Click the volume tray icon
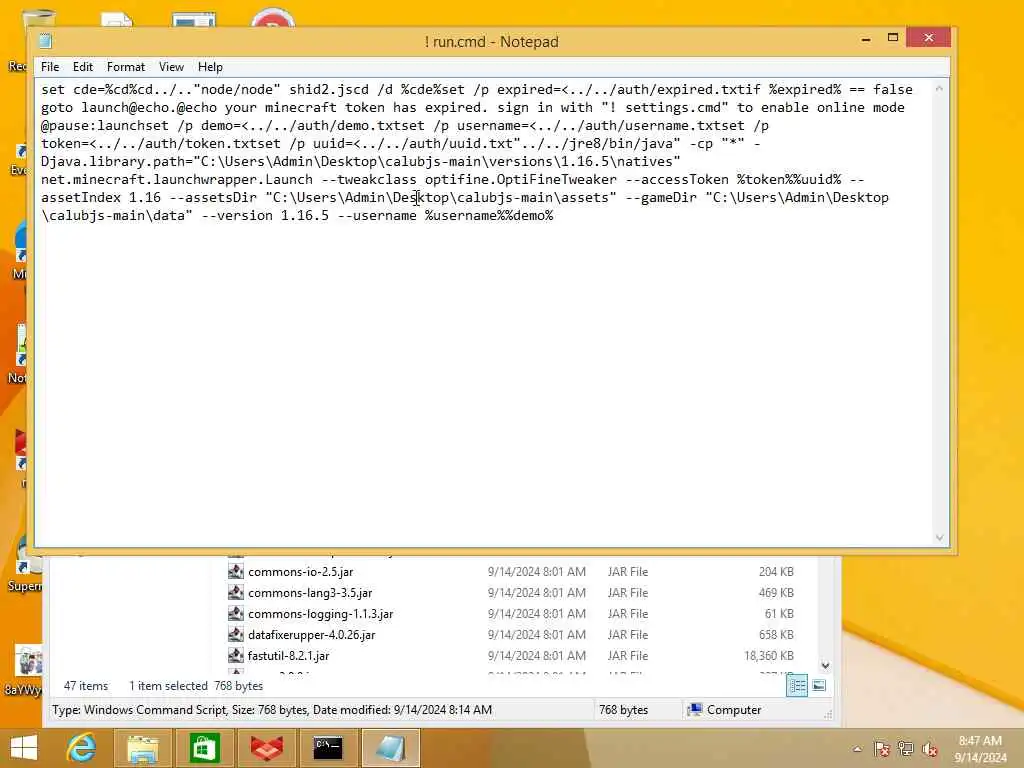Image resolution: width=1024 pixels, height=768 pixels. (x=929, y=749)
